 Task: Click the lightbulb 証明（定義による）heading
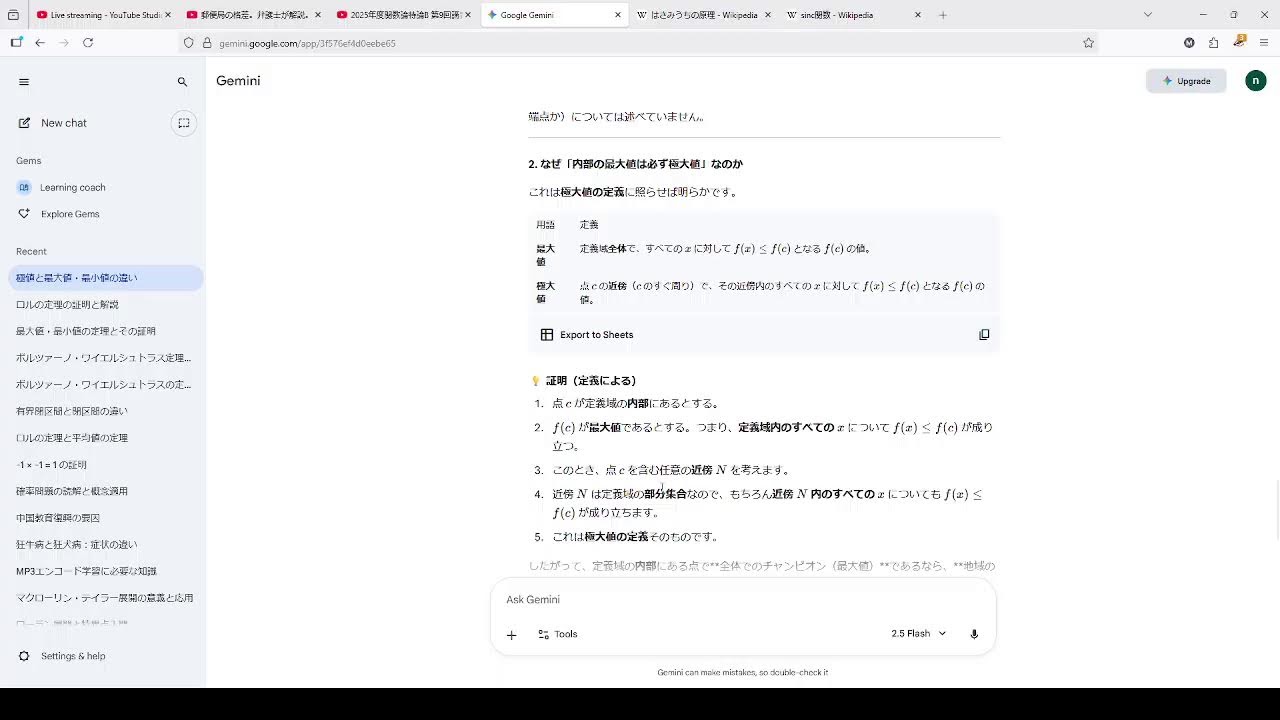[x=583, y=381]
